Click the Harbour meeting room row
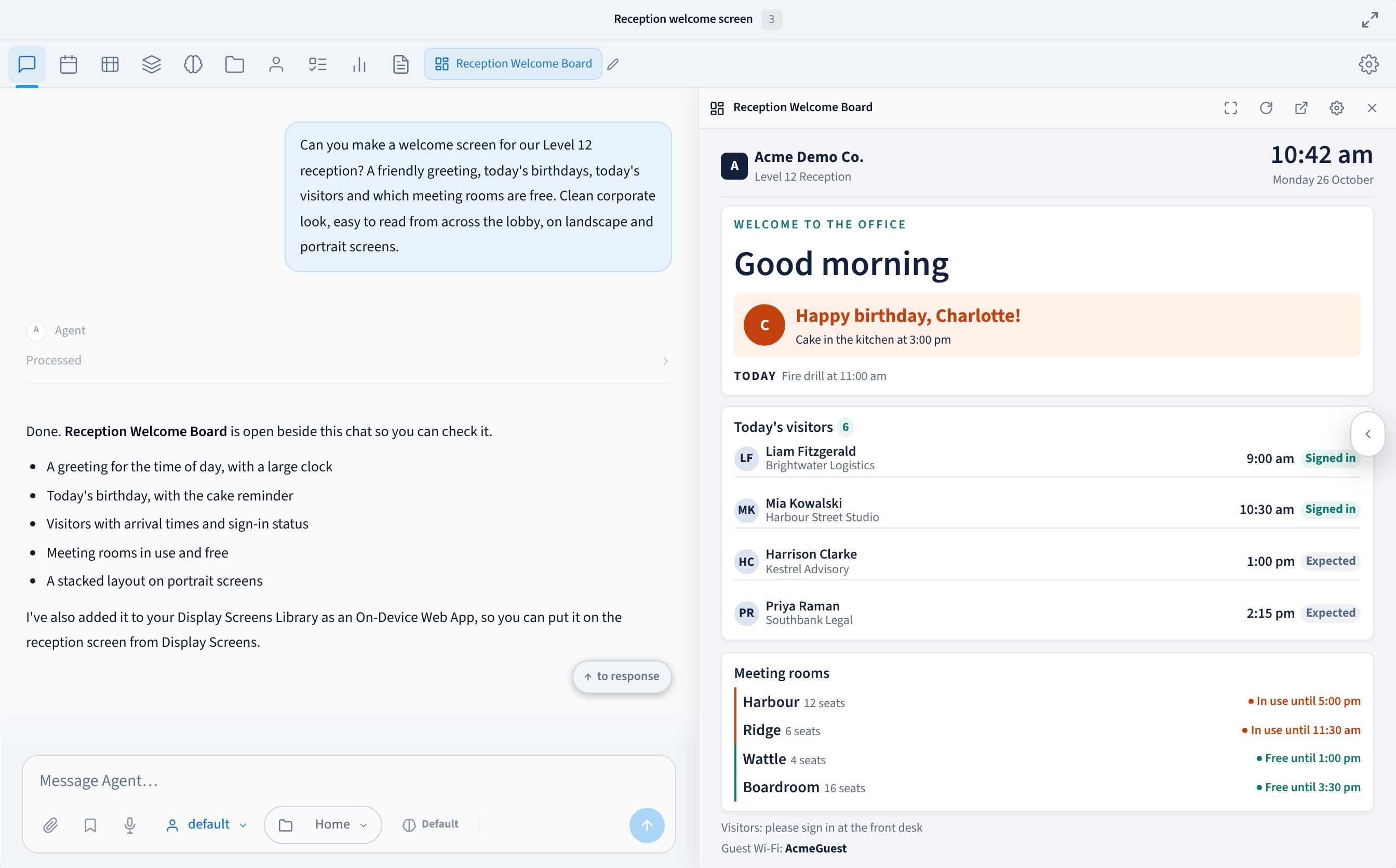Screen dimensions: 1396x868 pyautogui.click(x=1047, y=701)
